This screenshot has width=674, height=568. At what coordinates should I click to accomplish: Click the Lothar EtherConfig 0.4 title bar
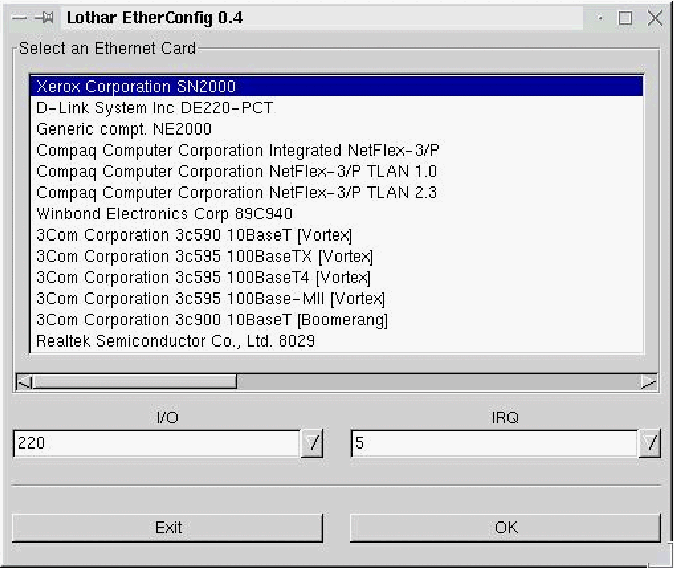322,18
